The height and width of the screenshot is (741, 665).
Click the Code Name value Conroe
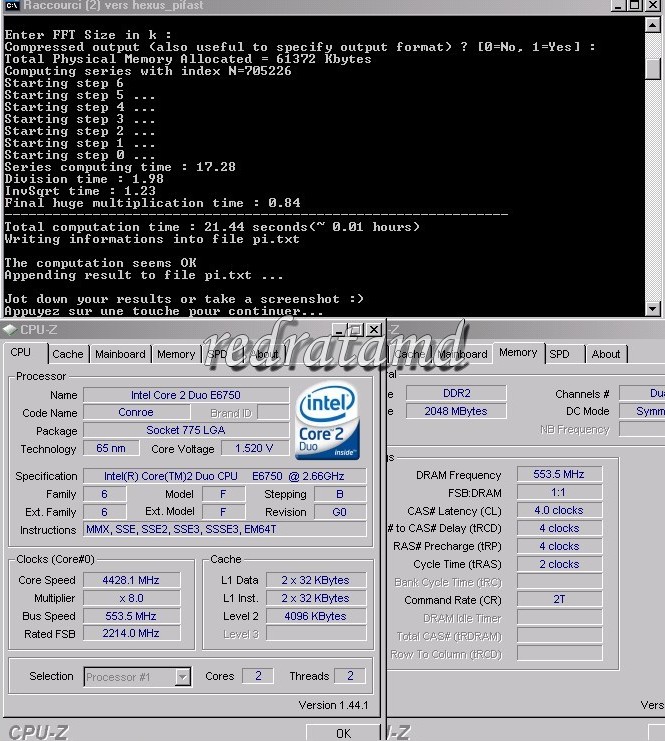137,412
